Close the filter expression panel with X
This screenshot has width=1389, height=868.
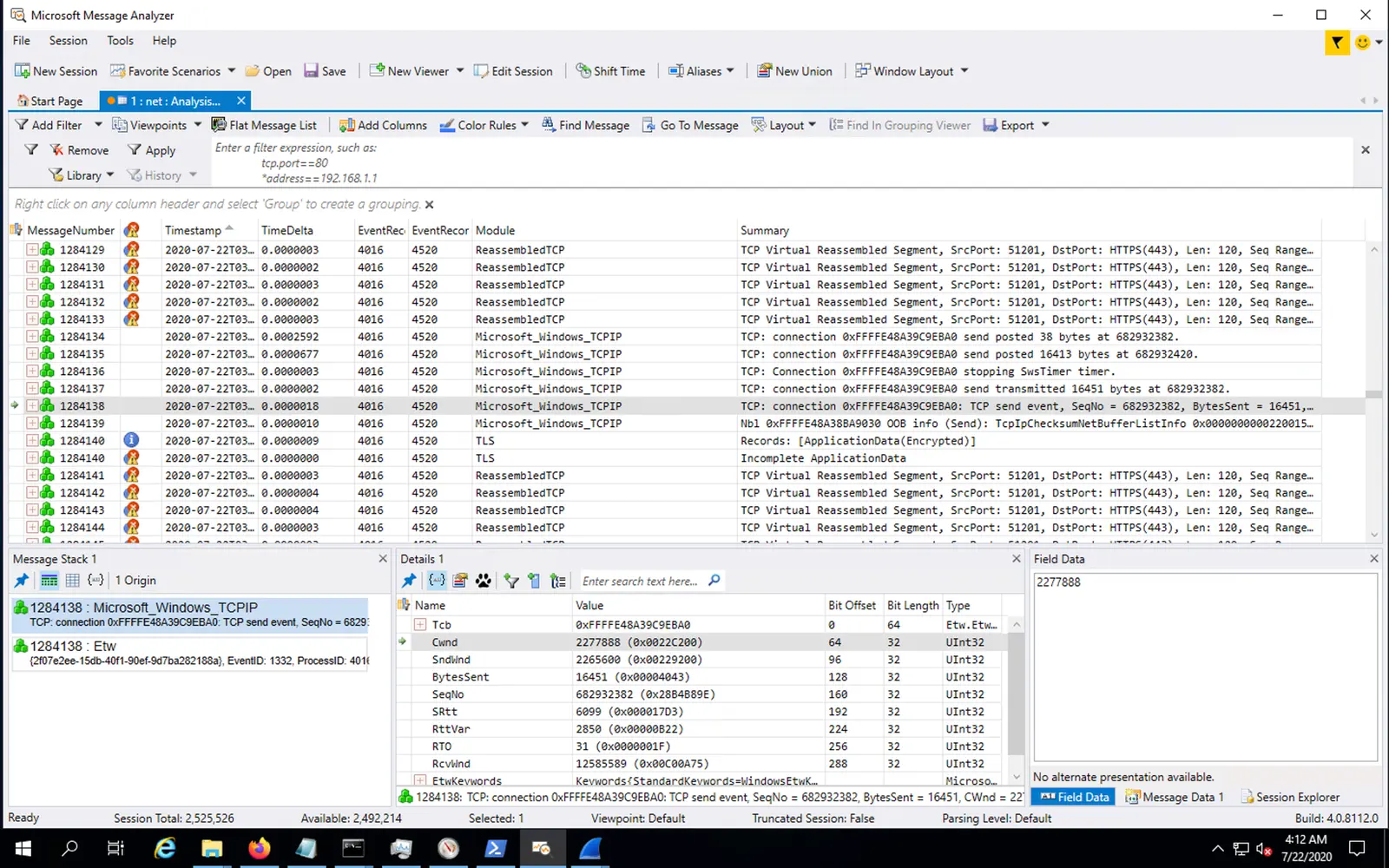1366,150
